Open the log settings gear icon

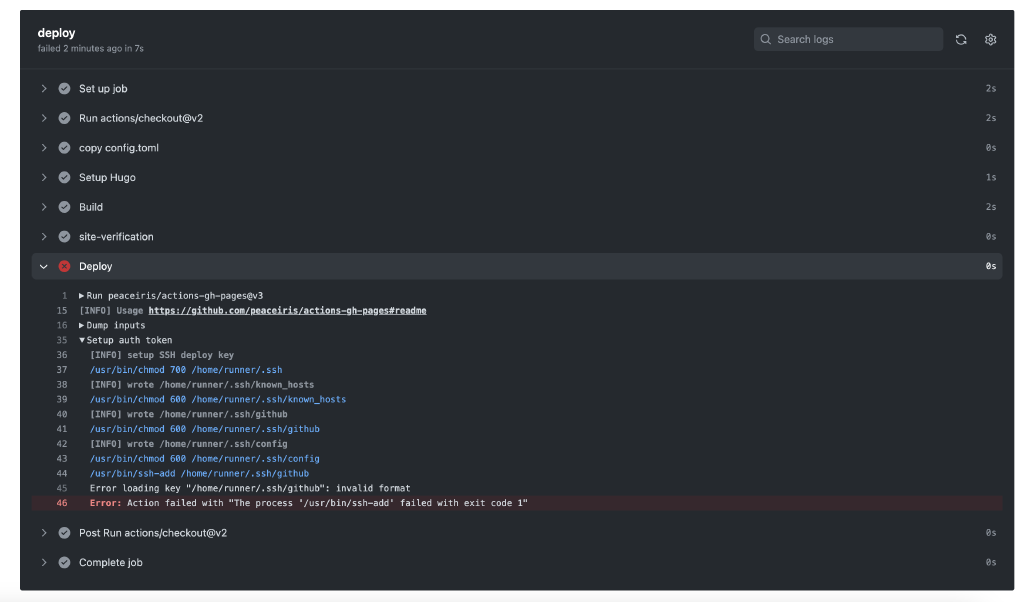(x=990, y=40)
